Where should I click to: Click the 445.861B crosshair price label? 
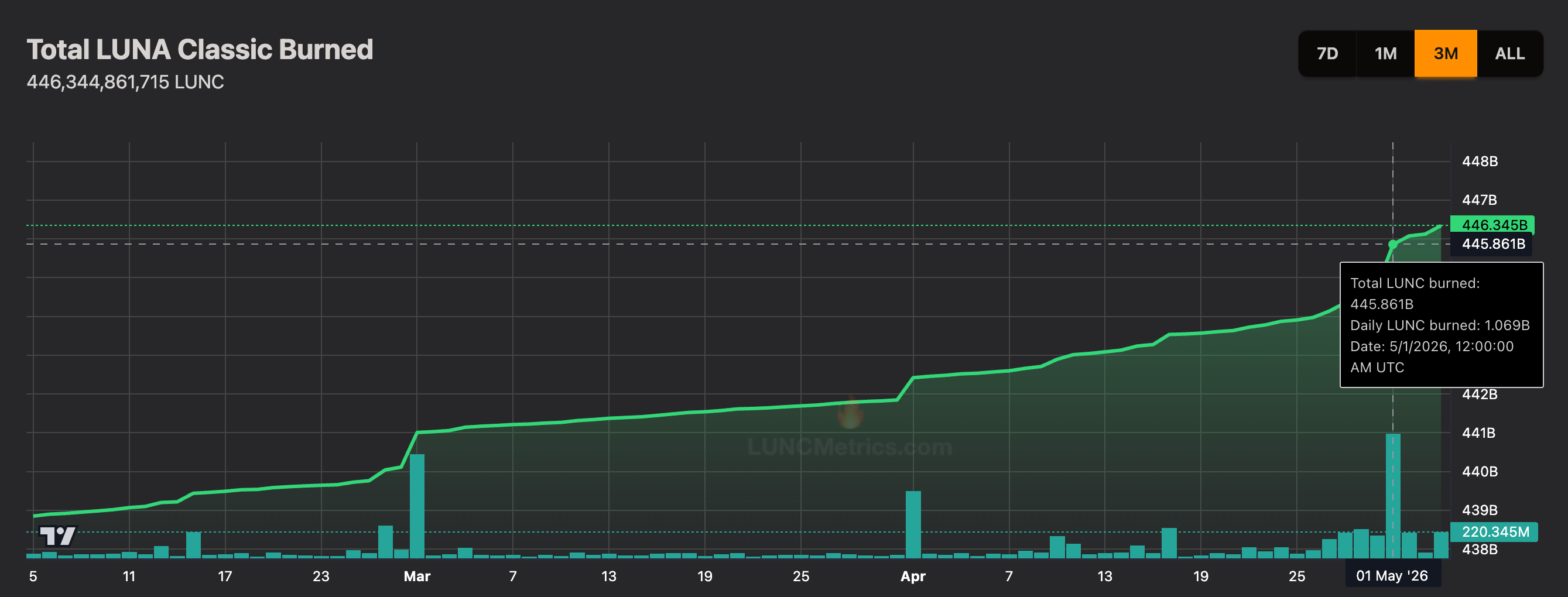point(1492,244)
